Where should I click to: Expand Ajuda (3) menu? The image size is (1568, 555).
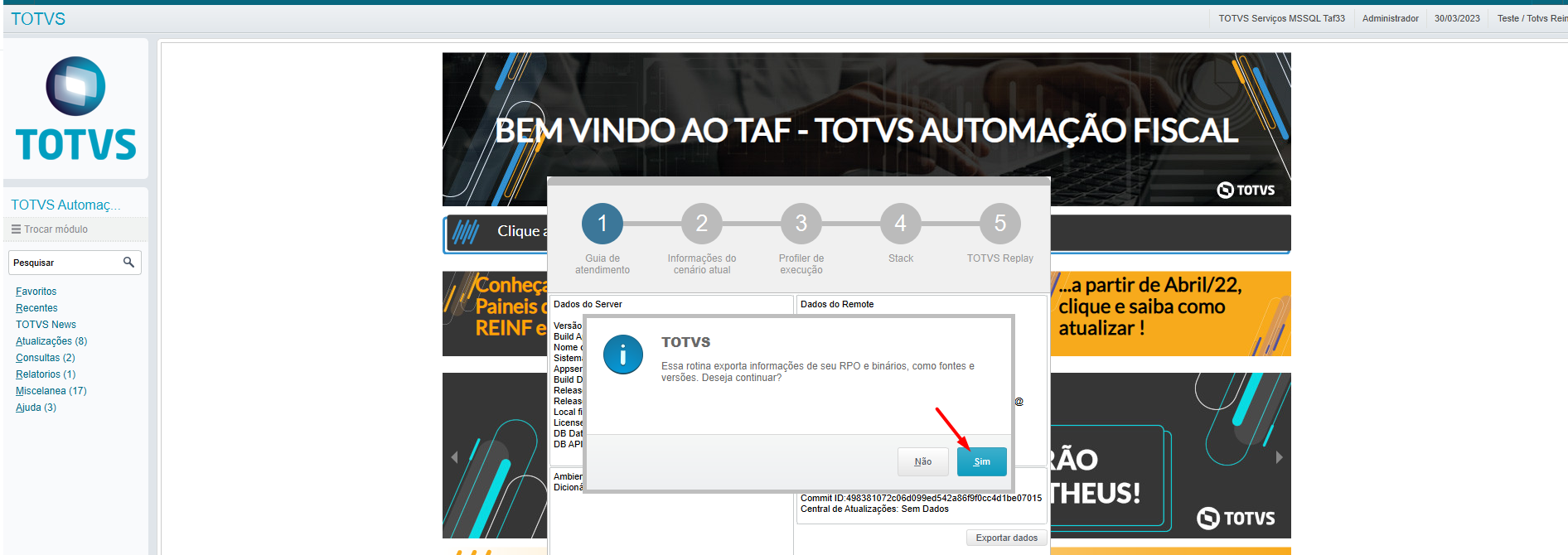(36, 408)
